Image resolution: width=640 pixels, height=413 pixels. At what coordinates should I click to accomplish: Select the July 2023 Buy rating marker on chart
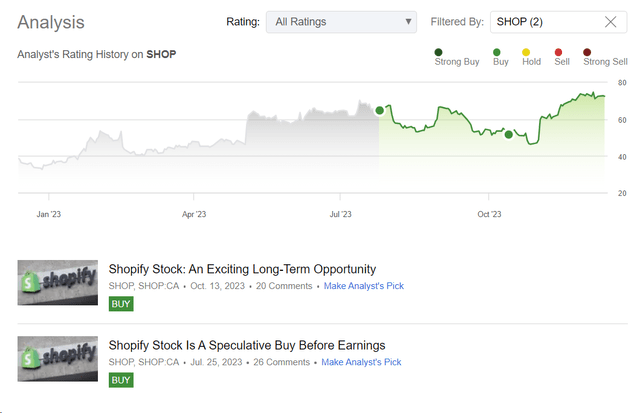(380, 110)
